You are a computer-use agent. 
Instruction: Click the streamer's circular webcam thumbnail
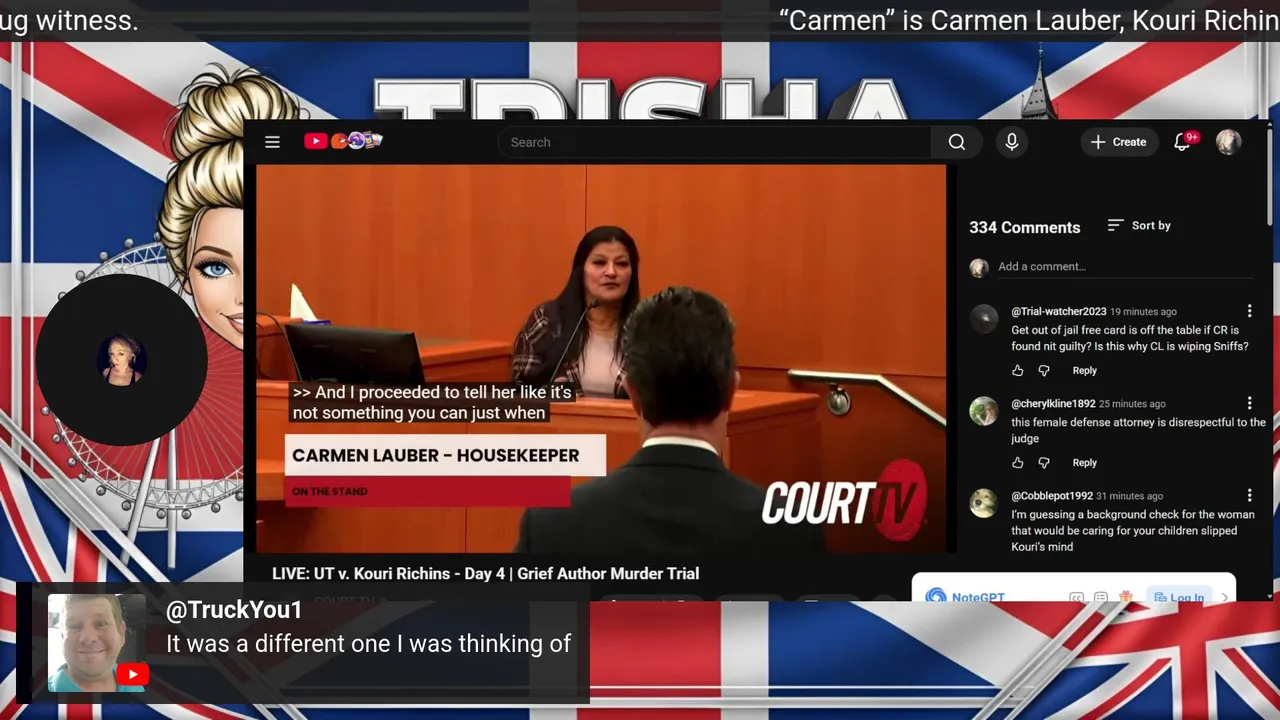(x=121, y=359)
